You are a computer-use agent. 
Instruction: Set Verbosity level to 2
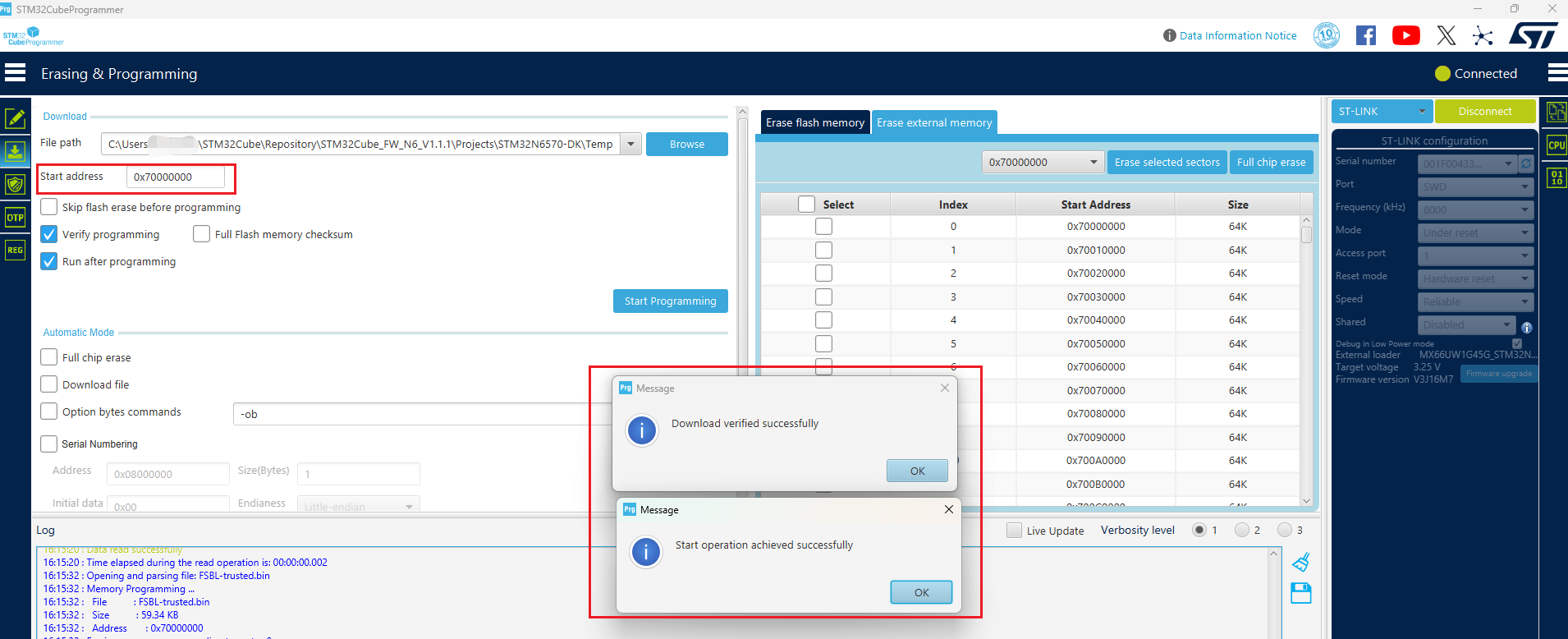click(x=1242, y=530)
